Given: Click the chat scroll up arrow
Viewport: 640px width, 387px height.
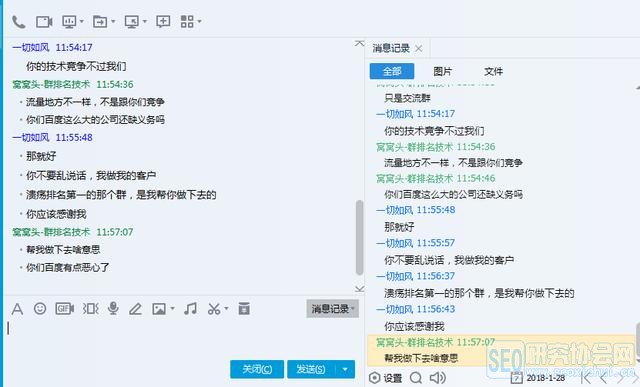Looking at the screenshot, I should tap(360, 43).
